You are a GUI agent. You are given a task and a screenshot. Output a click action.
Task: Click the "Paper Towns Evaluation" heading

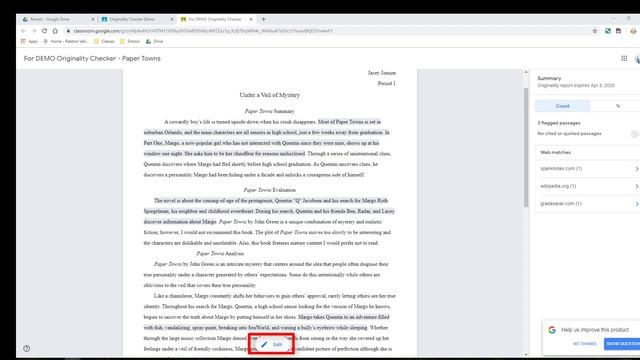pyautogui.click(x=269, y=190)
